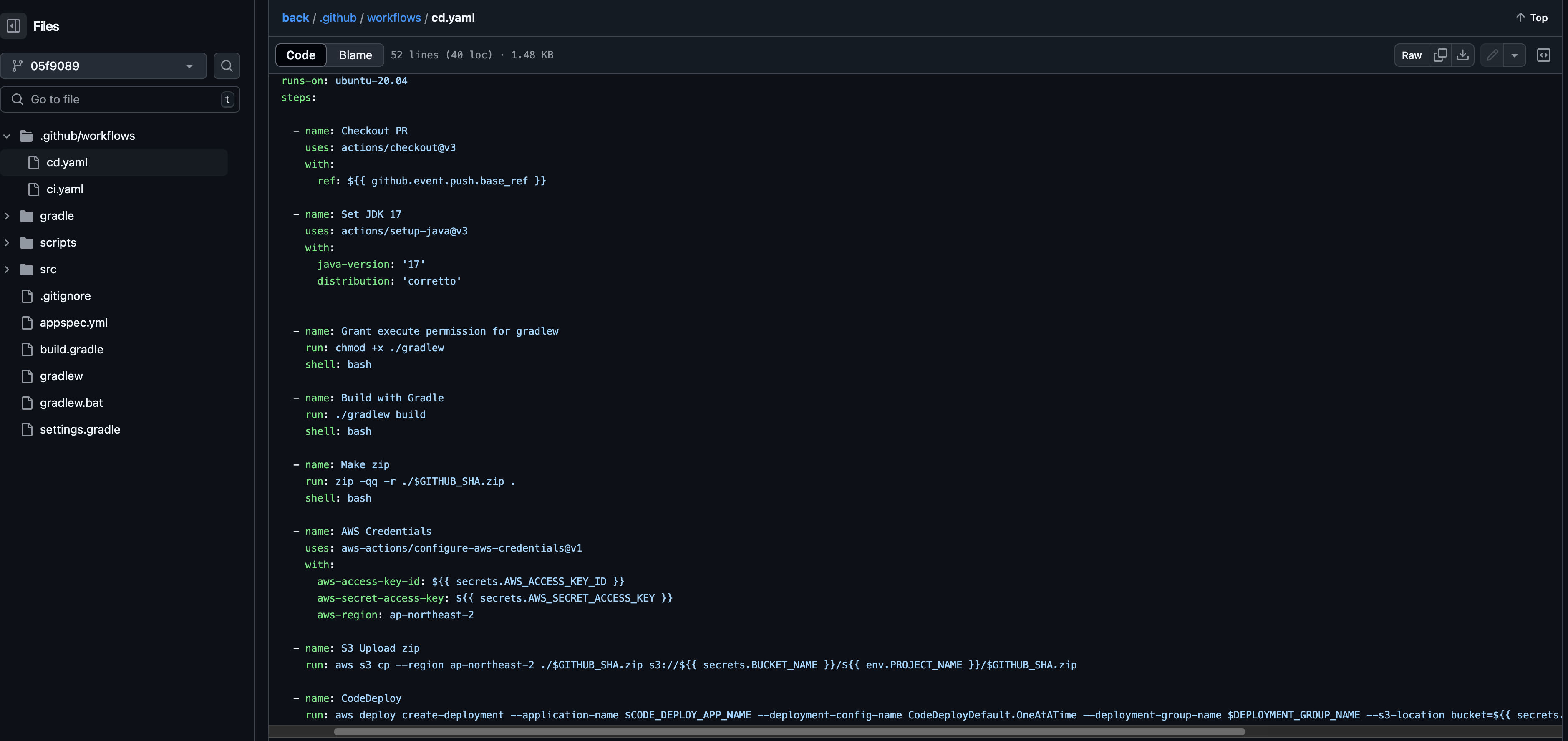The height and width of the screenshot is (741, 1568).
Task: Switch to the Blame view
Action: click(355, 55)
